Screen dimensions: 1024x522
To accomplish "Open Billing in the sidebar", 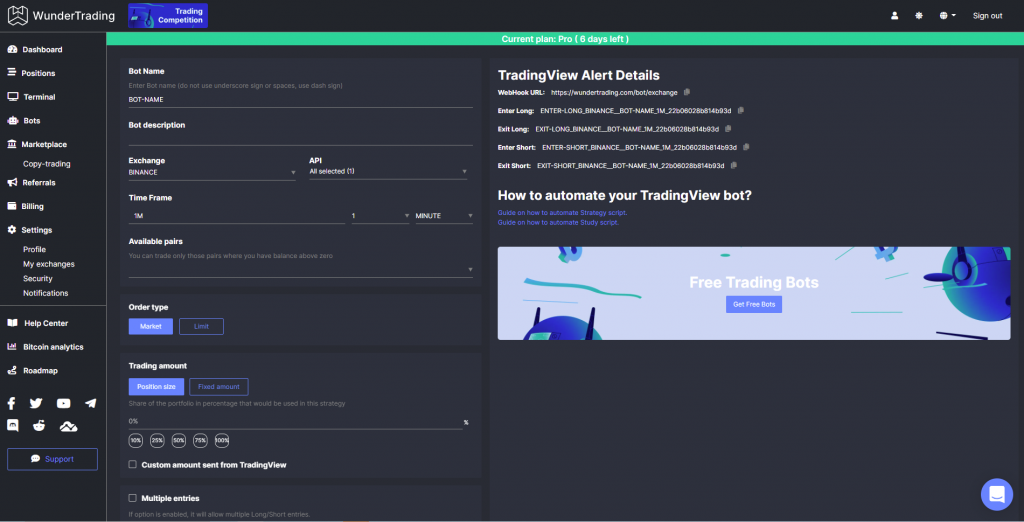I will coord(25,206).
